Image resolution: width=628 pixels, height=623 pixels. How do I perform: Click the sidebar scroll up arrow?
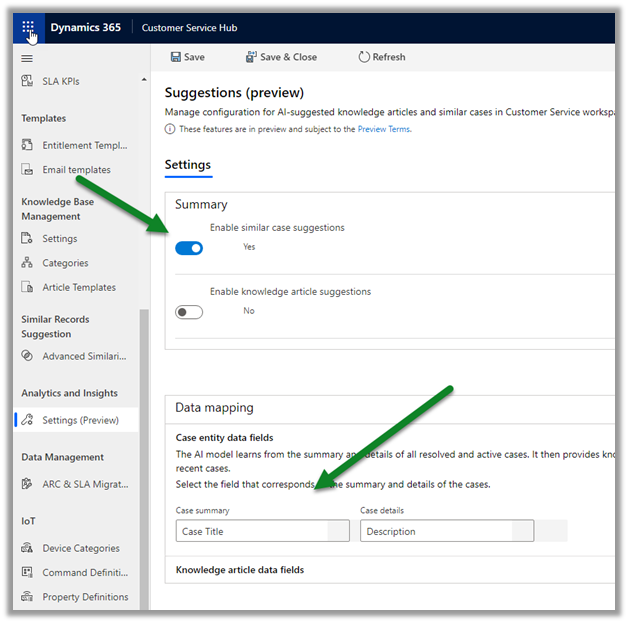(144, 80)
